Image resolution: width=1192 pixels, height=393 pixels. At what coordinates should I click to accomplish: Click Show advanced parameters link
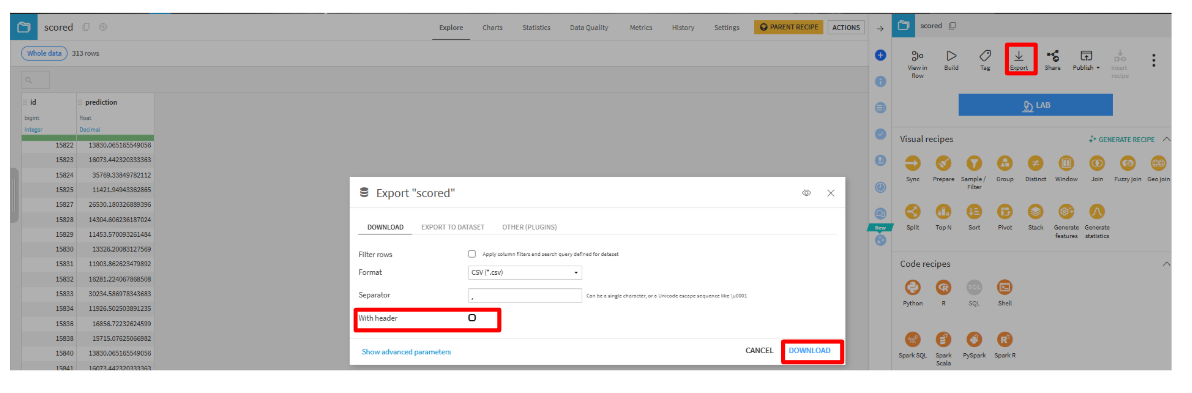[x=406, y=352]
